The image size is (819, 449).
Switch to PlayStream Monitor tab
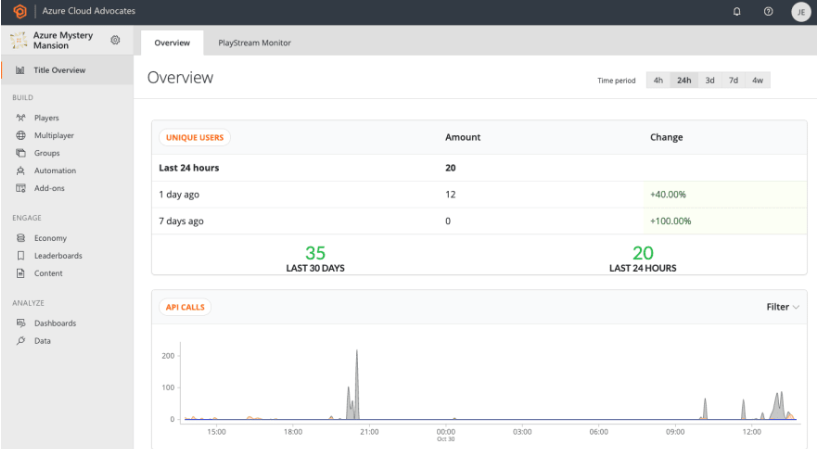254,43
